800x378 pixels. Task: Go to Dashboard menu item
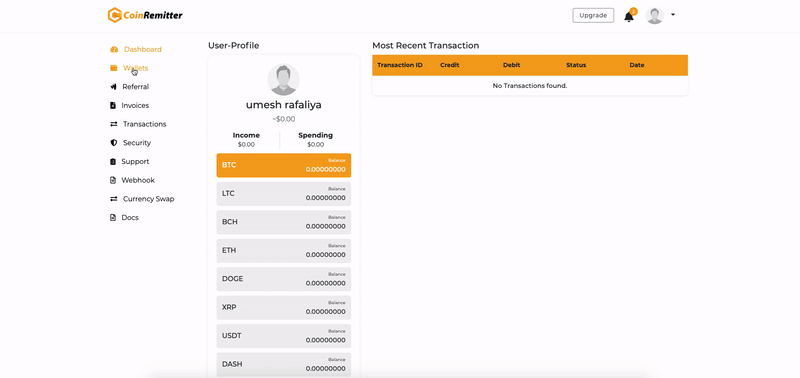tap(142, 49)
